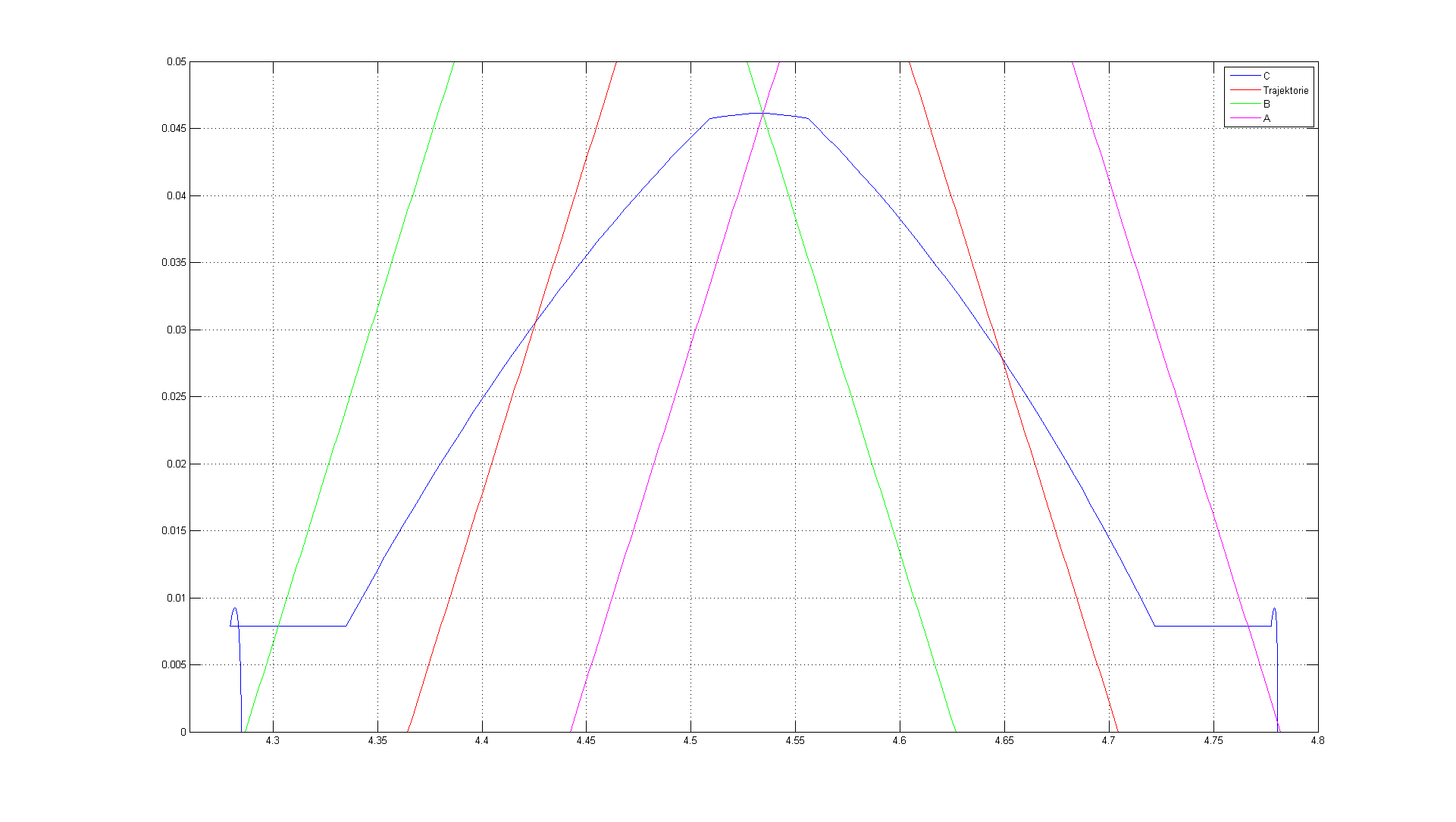Image resolution: width=1456 pixels, height=822 pixels.
Task: Select the 'A' legend label
Action: [x=1266, y=118]
